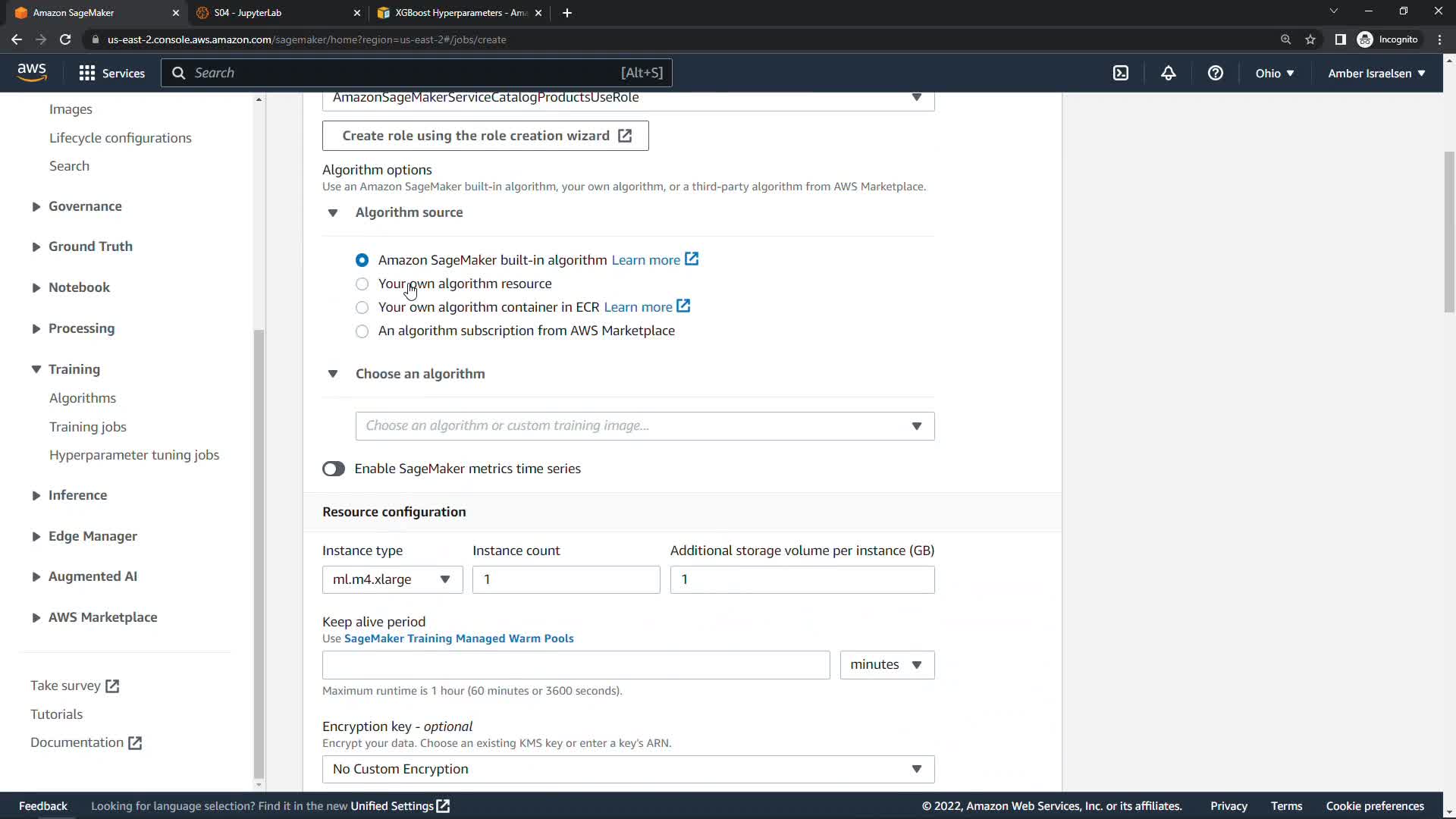Open Hyperparameter tuning jobs in sidebar
The image size is (1456, 819).
click(x=134, y=455)
